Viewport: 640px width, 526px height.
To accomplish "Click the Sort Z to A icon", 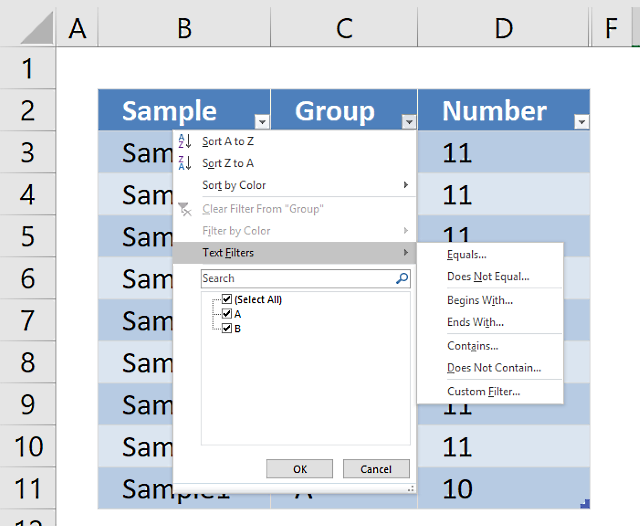I will point(184,163).
